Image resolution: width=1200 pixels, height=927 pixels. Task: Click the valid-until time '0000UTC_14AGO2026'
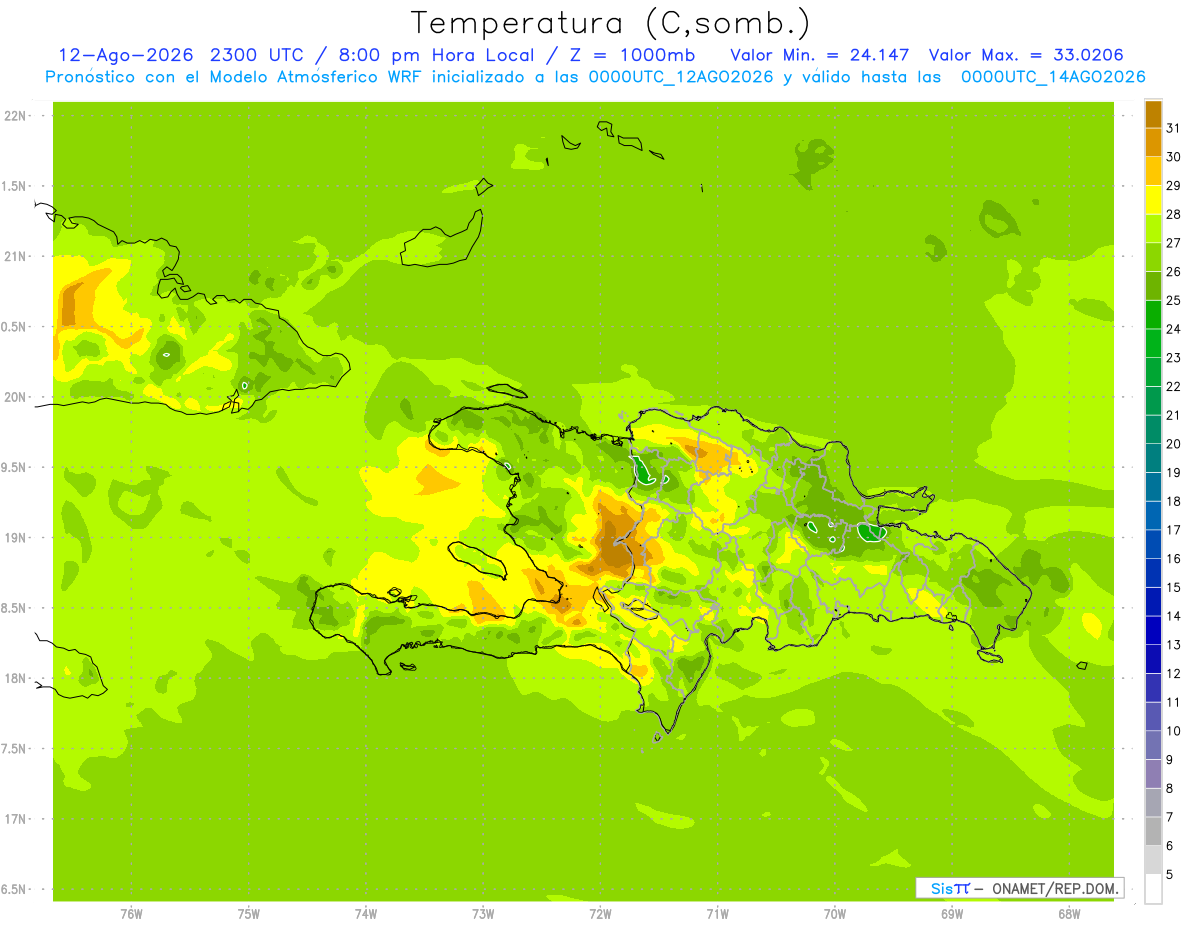[x=1053, y=77]
